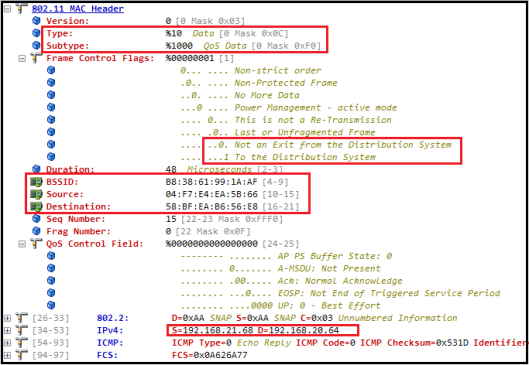Click the 'To the Distribution System' text

(305, 157)
